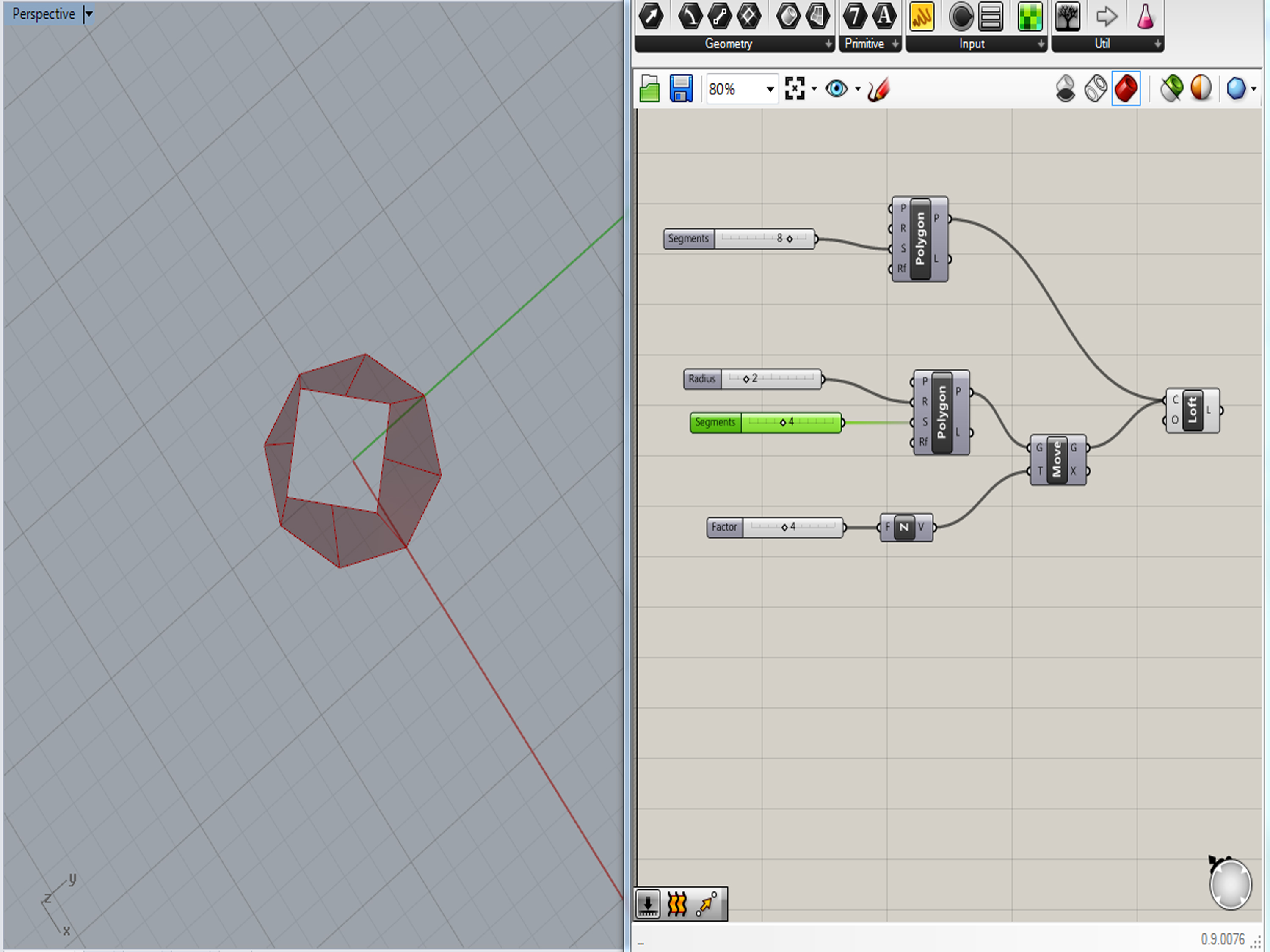Toggle document preview quality half-orange sphere icon

point(1201,89)
